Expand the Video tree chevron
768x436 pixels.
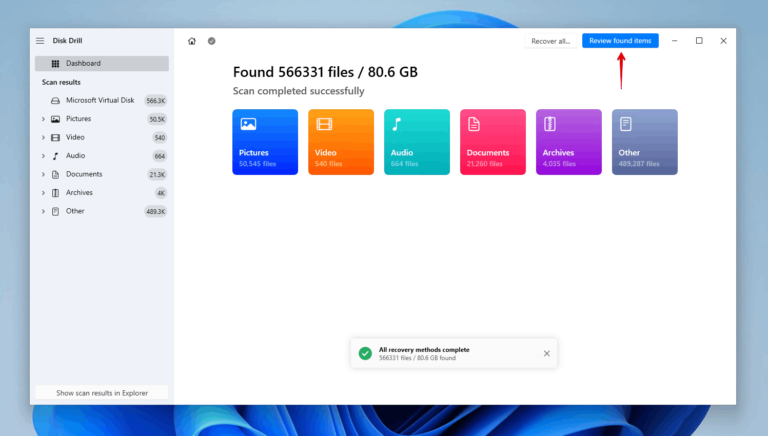(43, 138)
